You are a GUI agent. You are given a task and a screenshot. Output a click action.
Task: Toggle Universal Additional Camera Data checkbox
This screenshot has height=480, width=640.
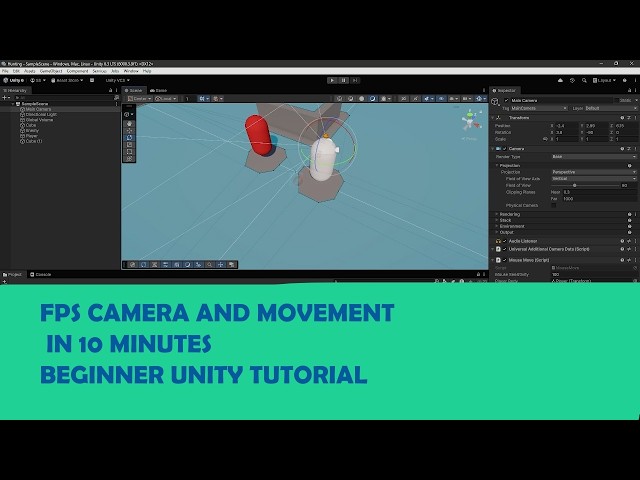pyautogui.click(x=504, y=249)
